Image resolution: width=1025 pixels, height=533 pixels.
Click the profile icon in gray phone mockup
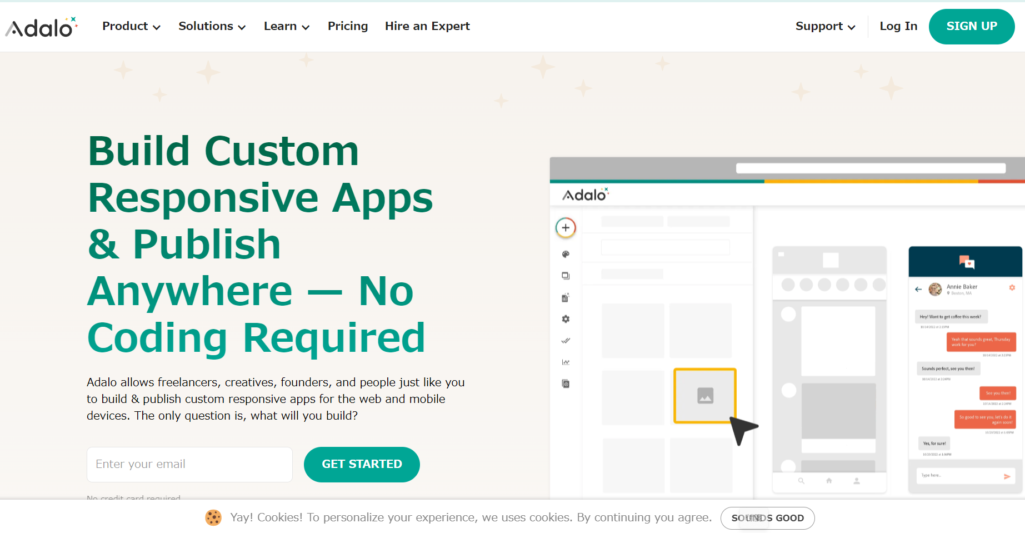(x=856, y=481)
